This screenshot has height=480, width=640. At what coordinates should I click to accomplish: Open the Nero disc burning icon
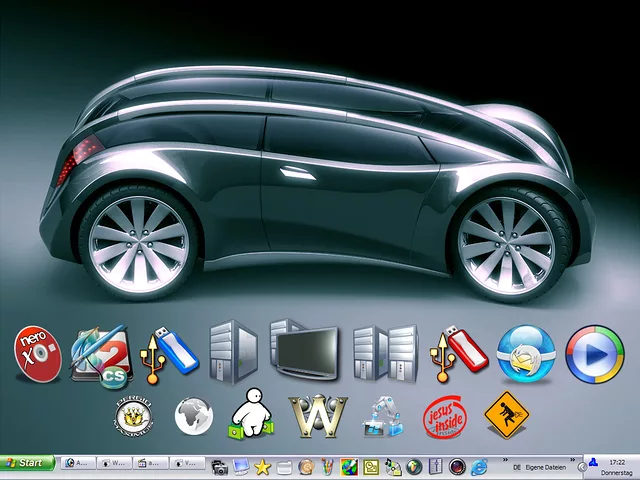(x=38, y=355)
